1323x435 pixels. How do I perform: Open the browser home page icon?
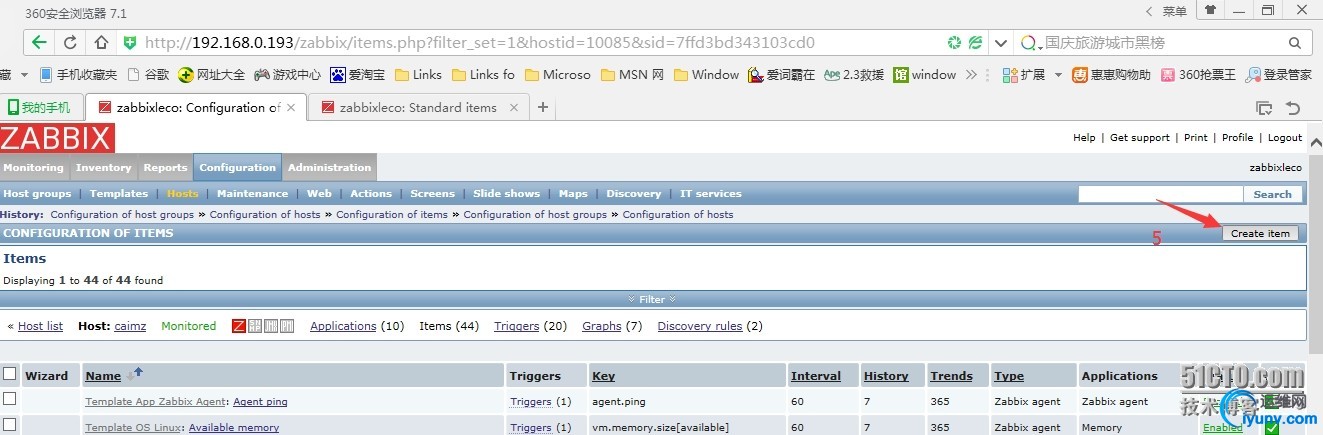(101, 43)
